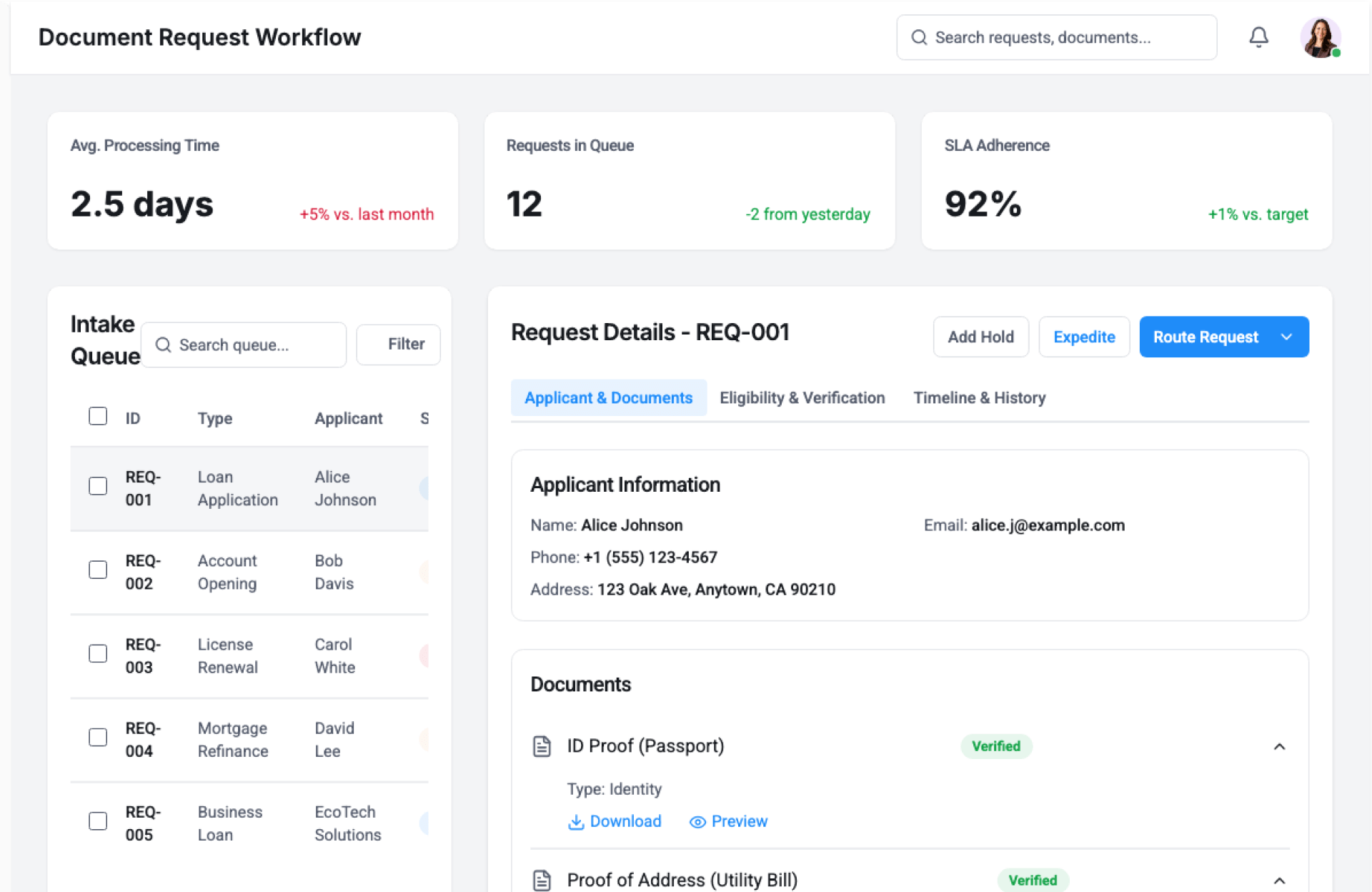Click the Expedite button

[1083, 337]
